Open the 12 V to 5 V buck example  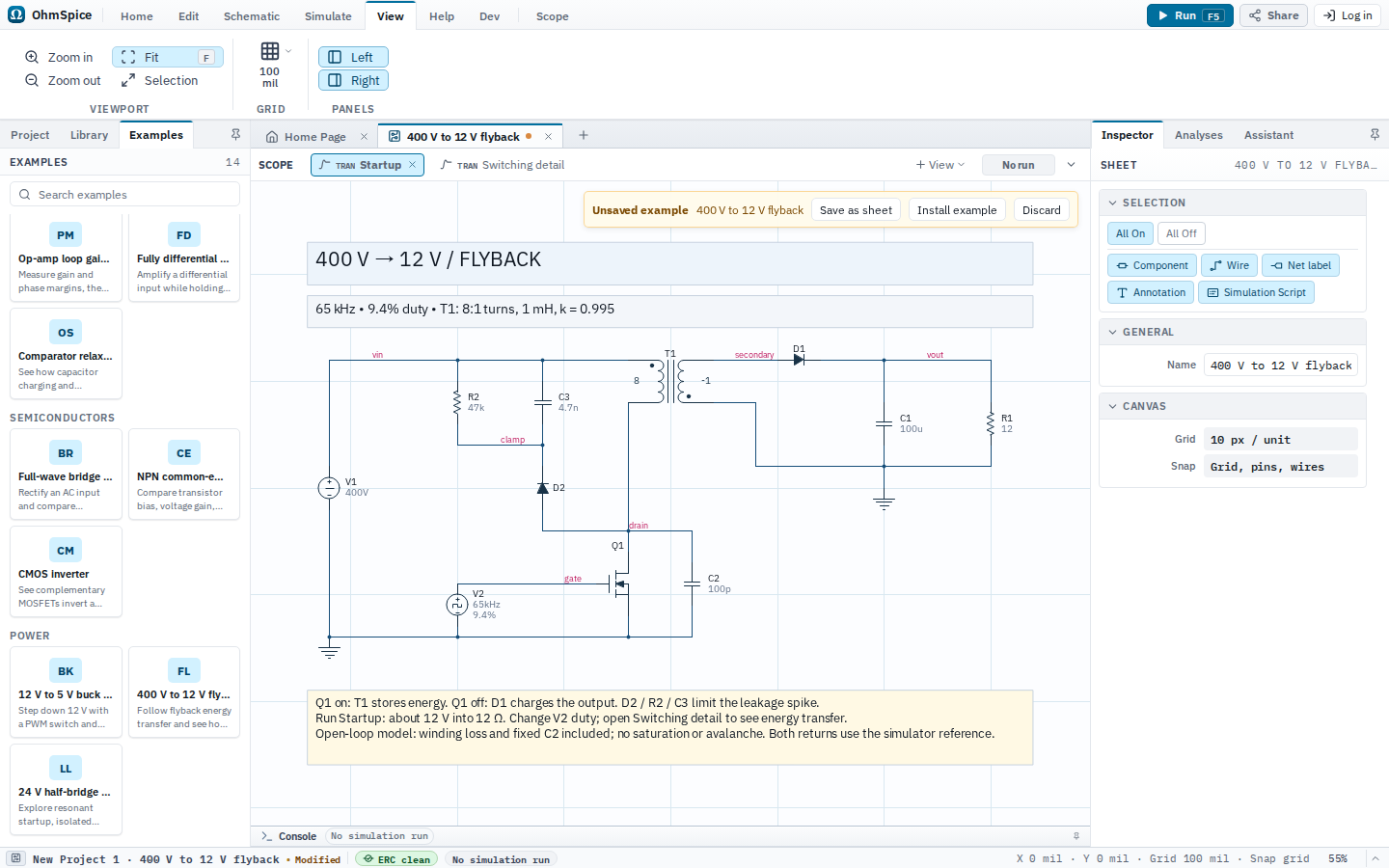(x=66, y=692)
